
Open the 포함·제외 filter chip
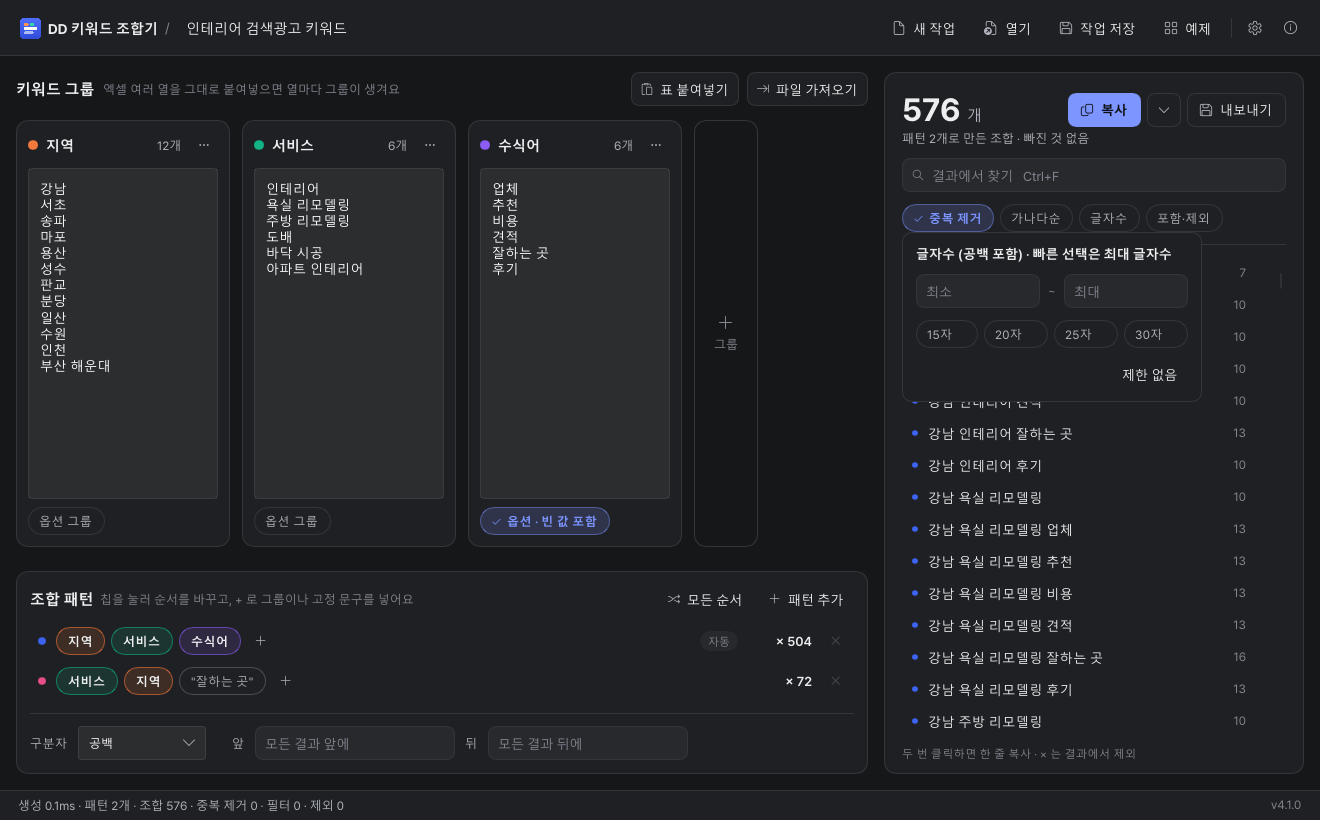coord(1184,218)
